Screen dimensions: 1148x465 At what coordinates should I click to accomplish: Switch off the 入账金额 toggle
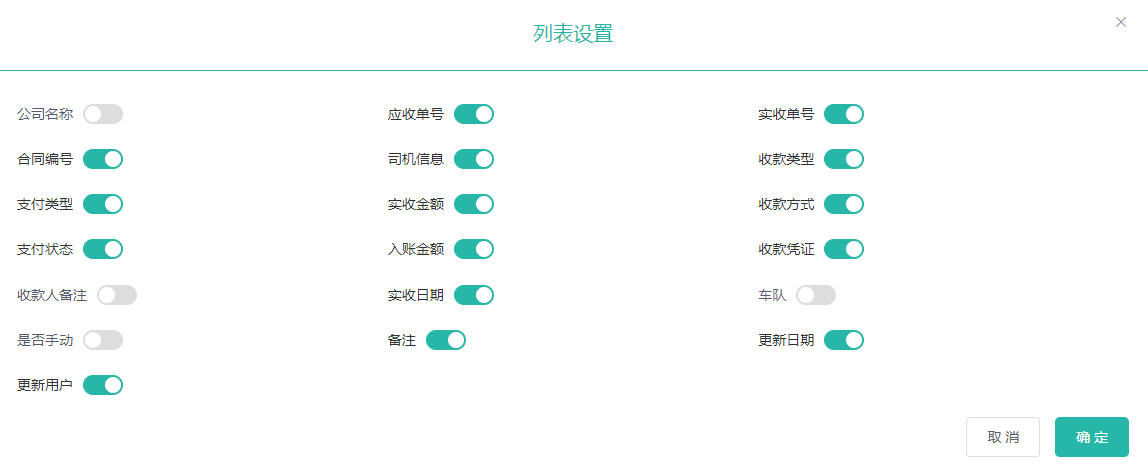pyautogui.click(x=474, y=249)
